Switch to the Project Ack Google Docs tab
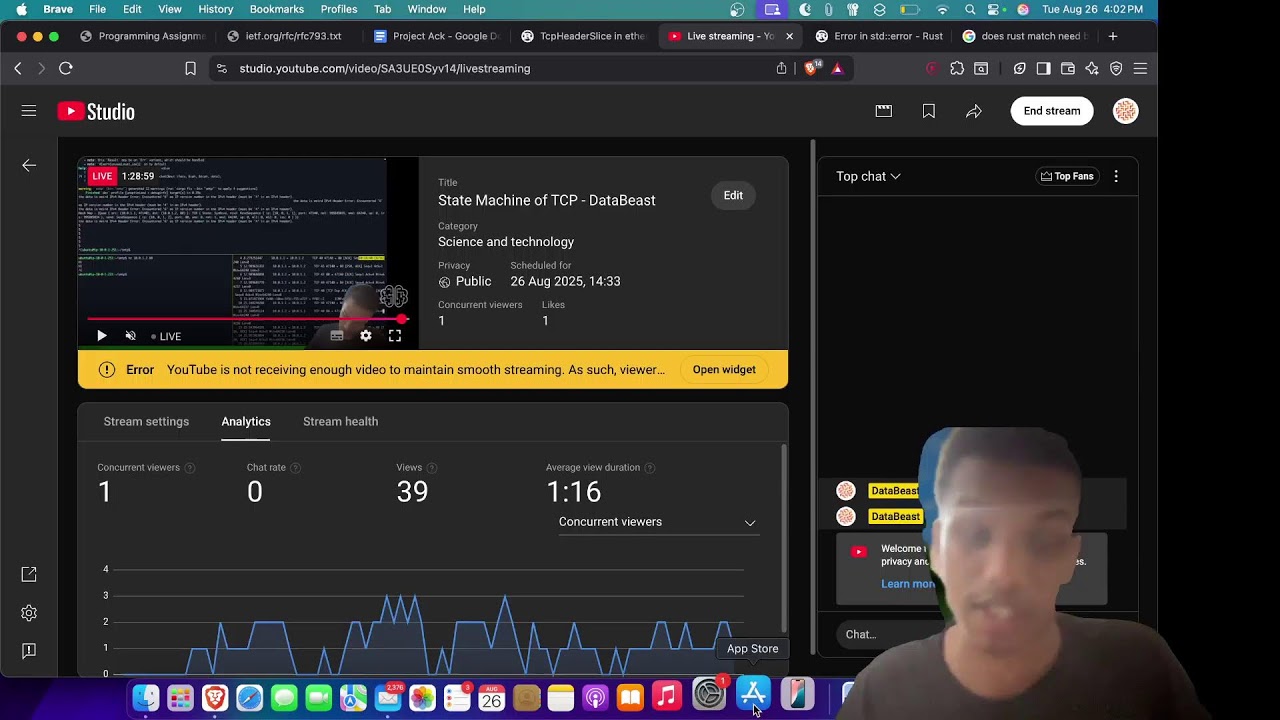Screen dimensions: 1280x720 436,36
